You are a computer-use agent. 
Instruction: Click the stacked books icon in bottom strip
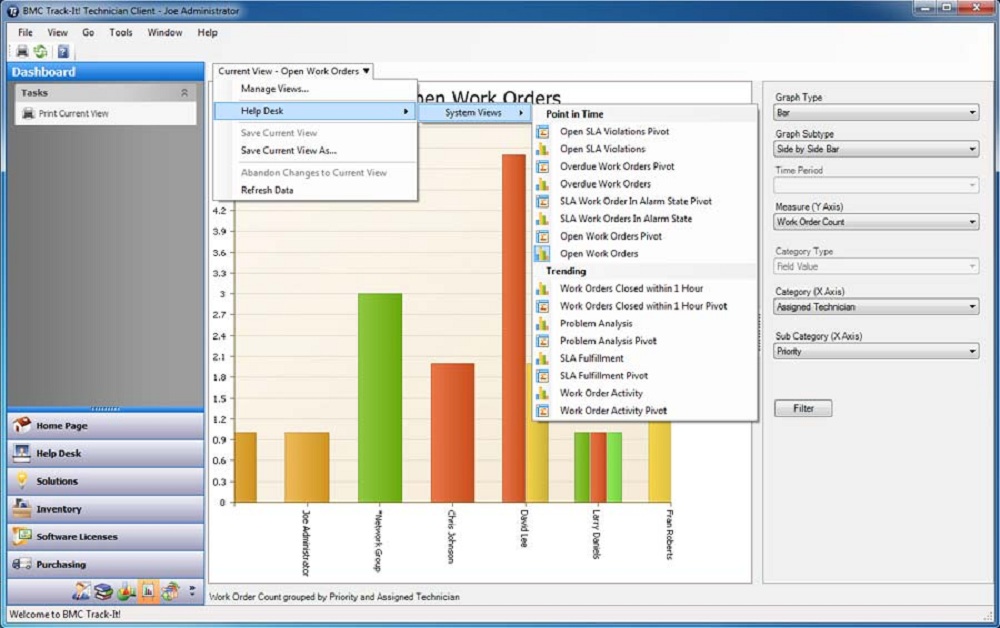pyautogui.click(x=103, y=592)
